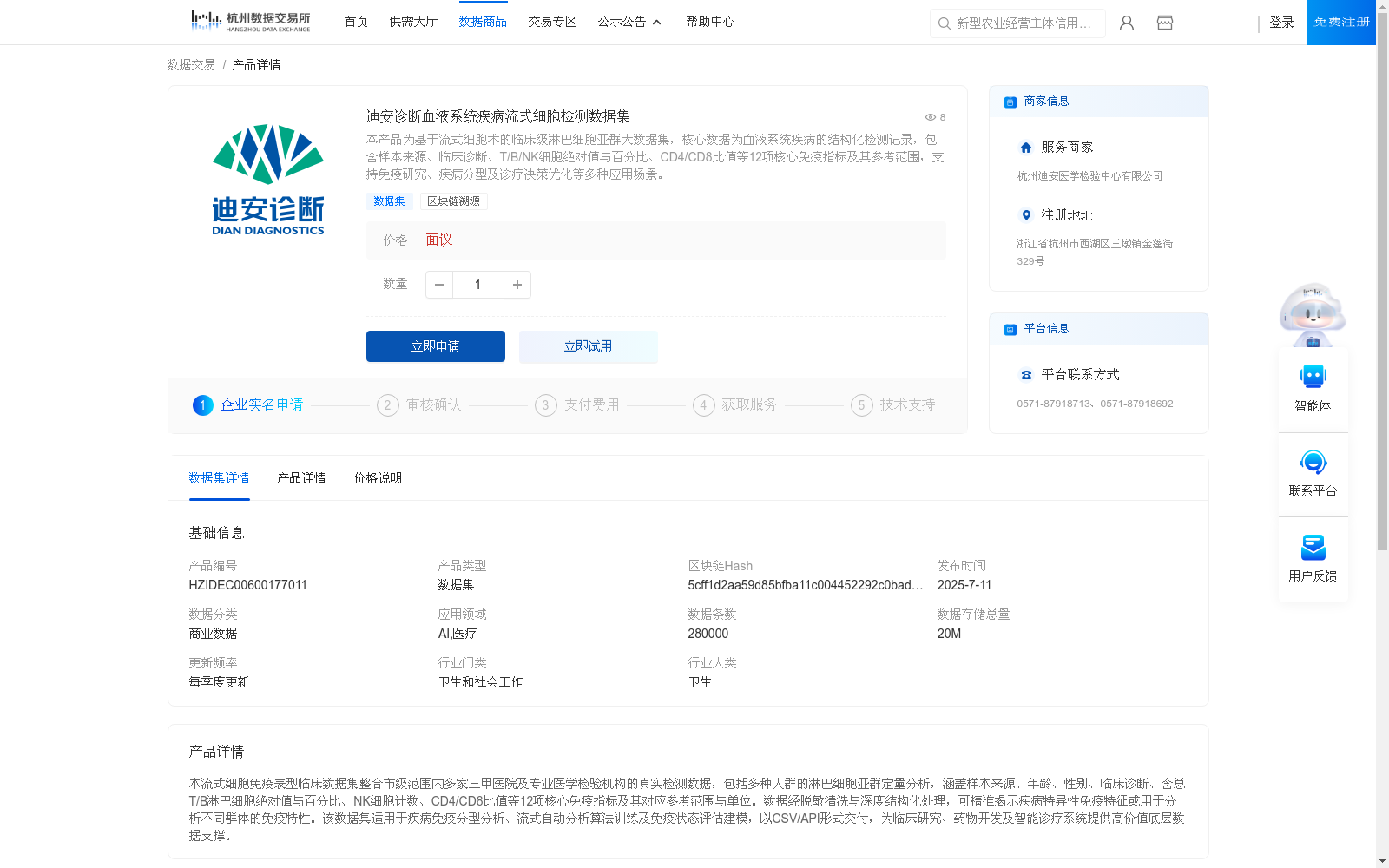The width and height of the screenshot is (1389, 868).
Task: Click step 1 企业实名申请
Action: pos(248,405)
